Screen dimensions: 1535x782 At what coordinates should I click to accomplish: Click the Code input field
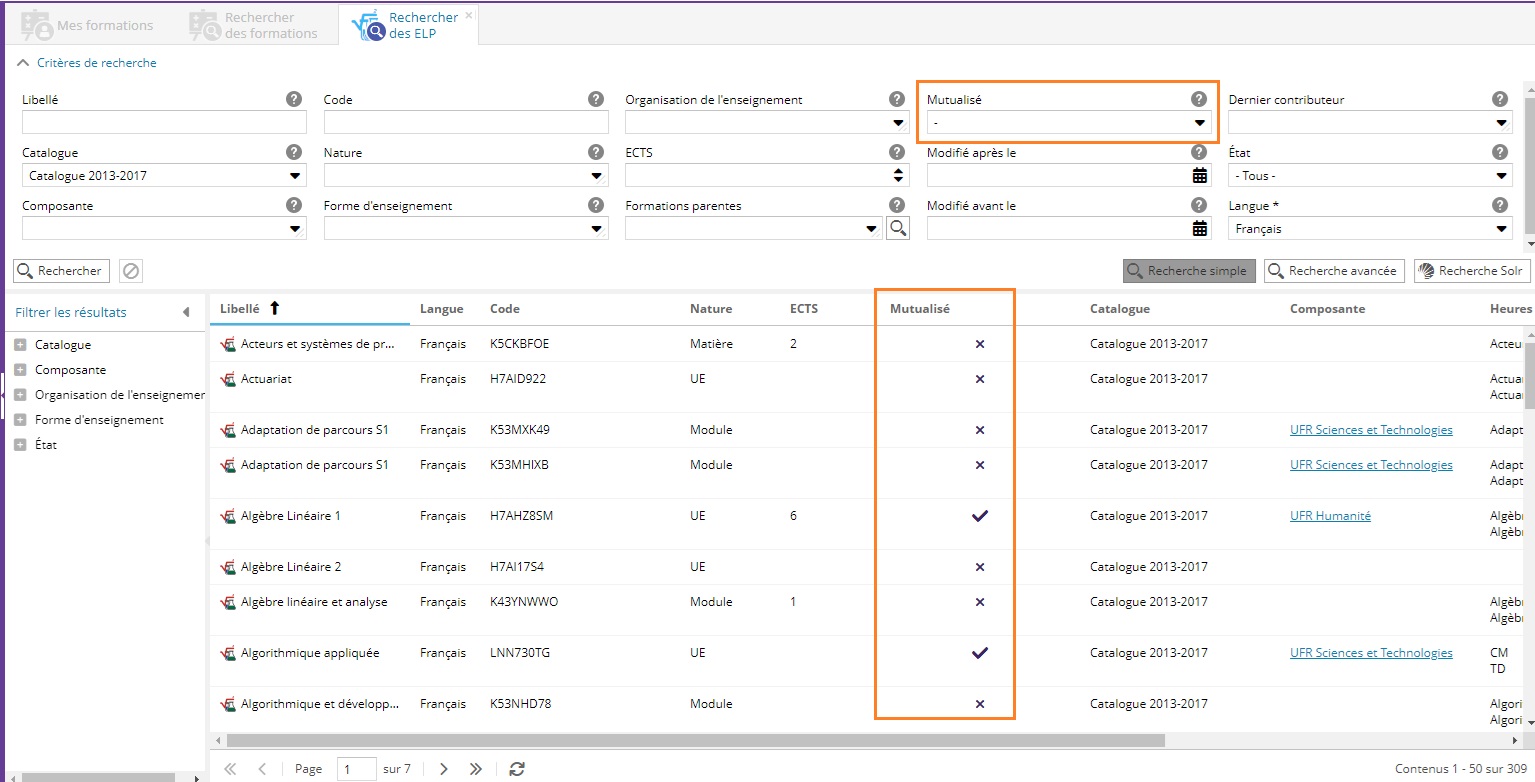pos(466,122)
